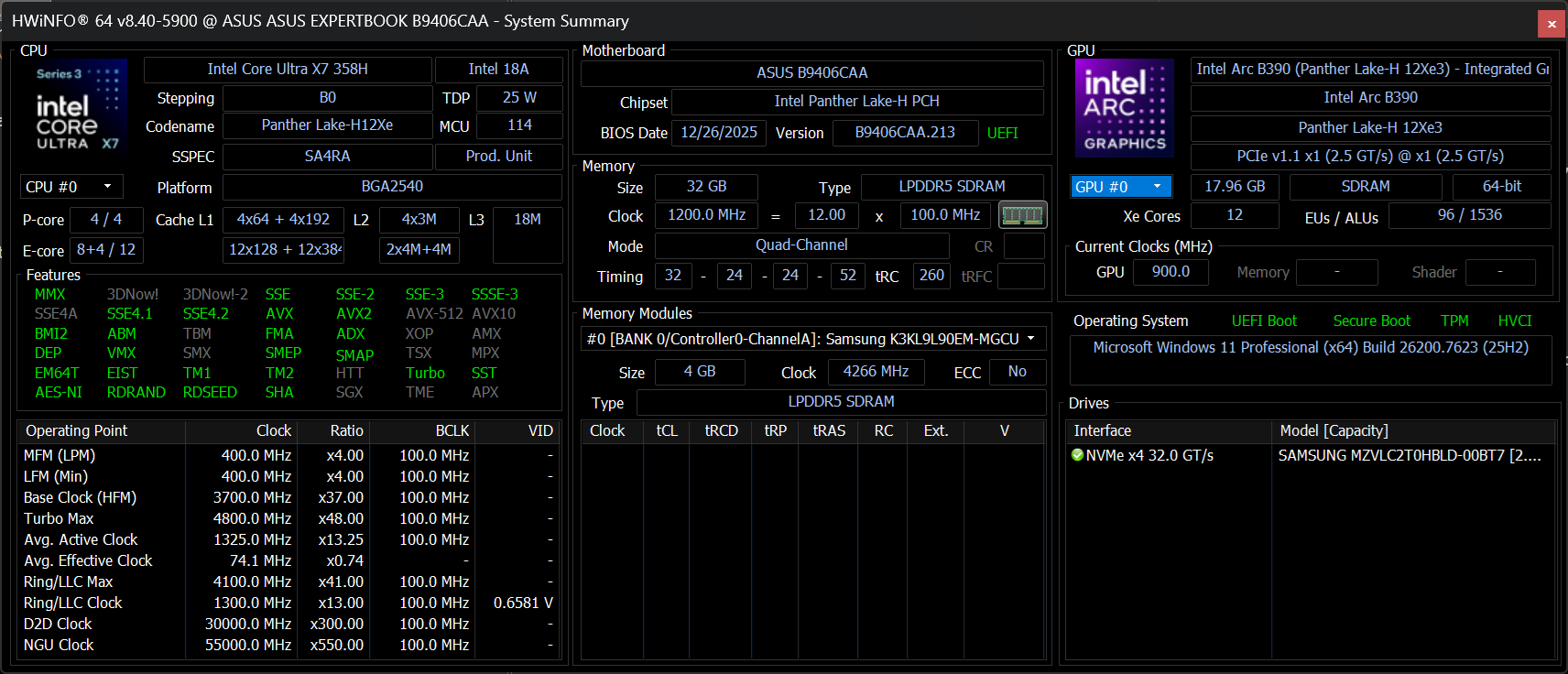Click the memory module chip icon
The width and height of the screenshot is (1568, 674).
click(1022, 215)
